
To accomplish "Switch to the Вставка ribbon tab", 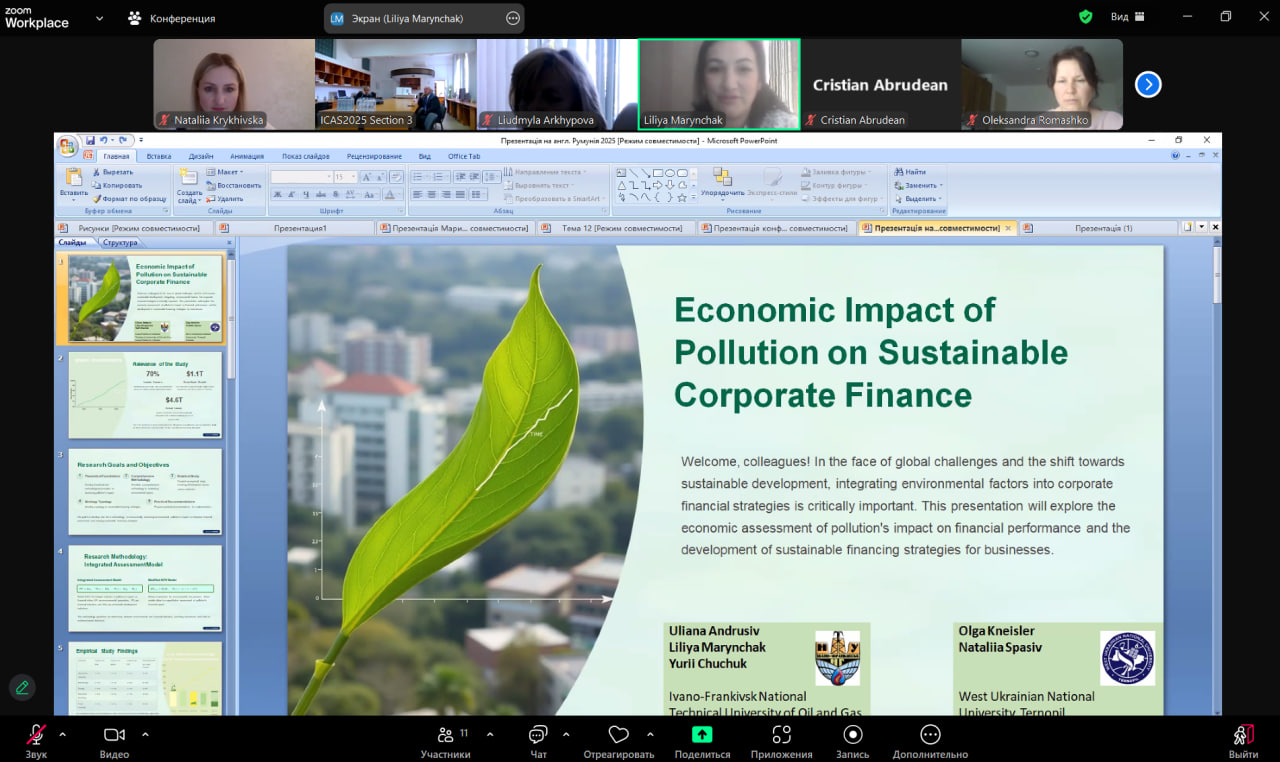I will pos(159,156).
